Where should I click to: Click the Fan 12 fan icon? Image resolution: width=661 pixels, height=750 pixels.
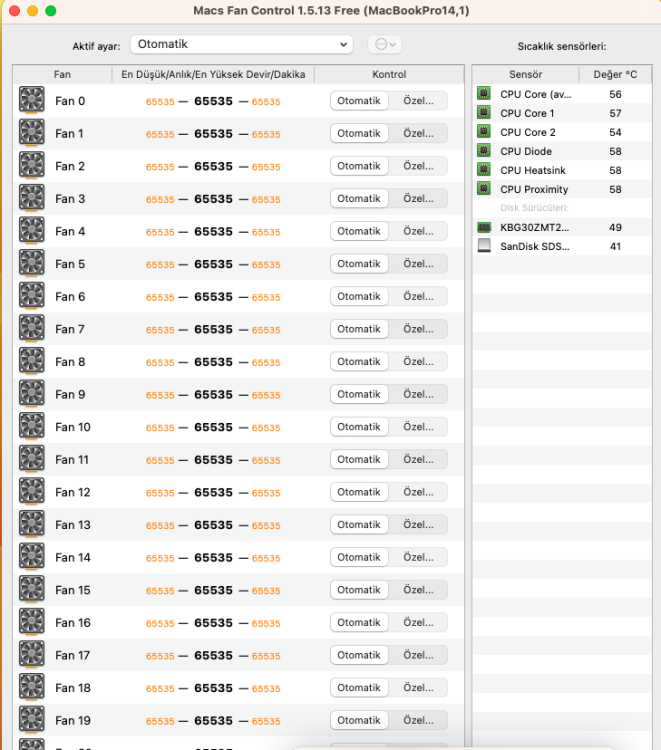[x=32, y=491]
